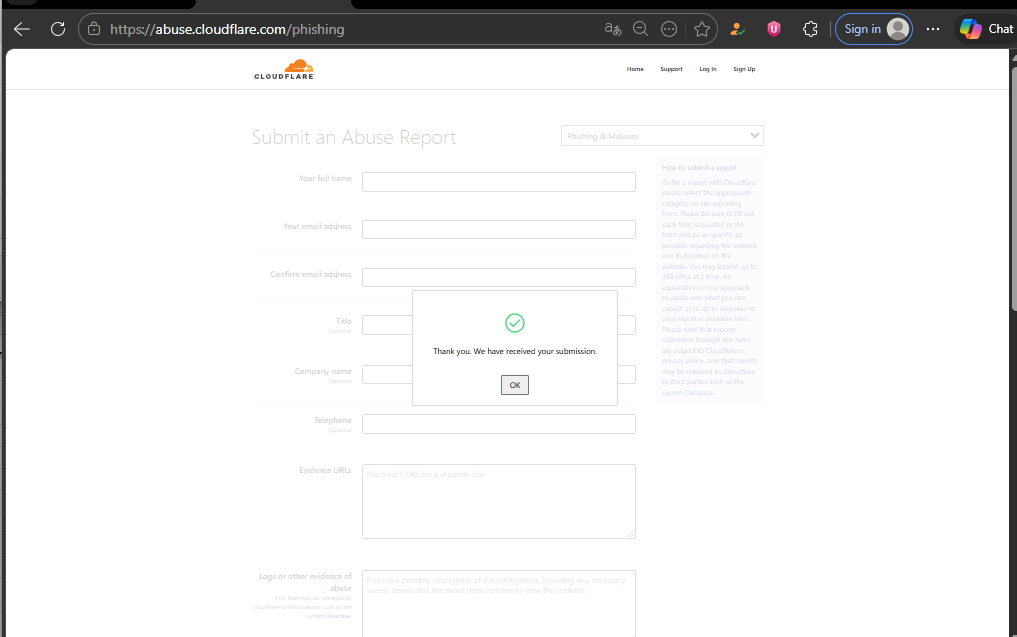Open the Support nav link
Viewport: 1017px width, 637px height.
click(671, 69)
